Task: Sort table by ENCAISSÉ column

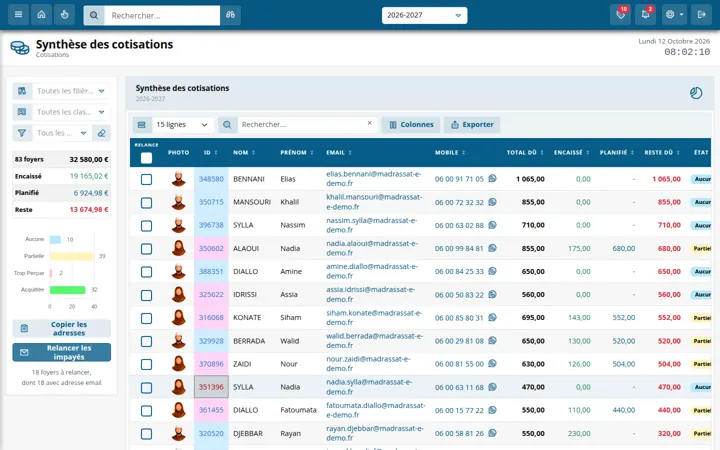Action: [x=572, y=152]
